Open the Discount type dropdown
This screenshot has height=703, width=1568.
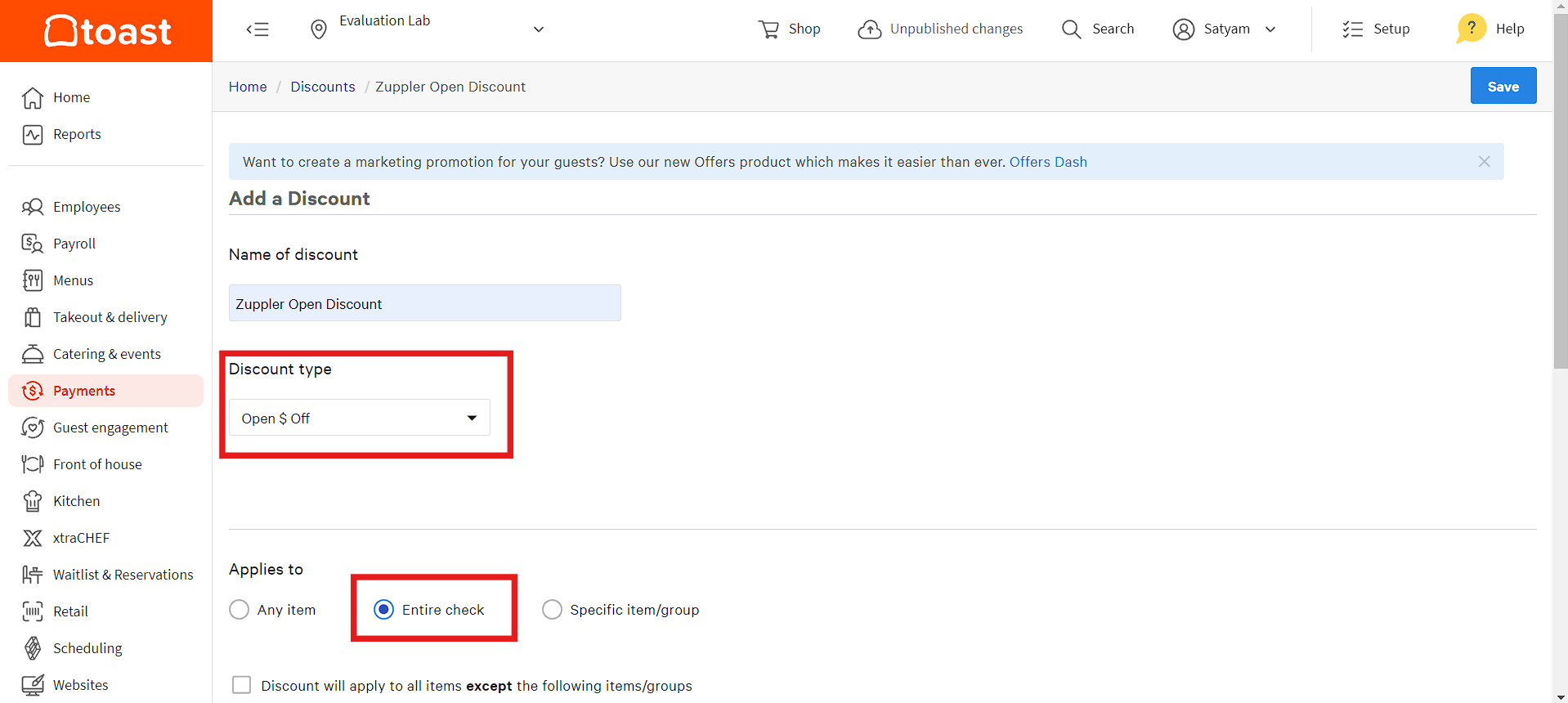pyautogui.click(x=360, y=418)
